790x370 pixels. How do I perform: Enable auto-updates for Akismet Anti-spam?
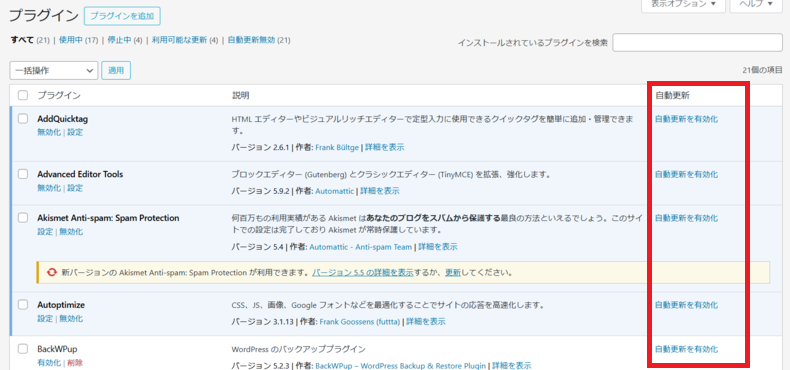point(686,218)
